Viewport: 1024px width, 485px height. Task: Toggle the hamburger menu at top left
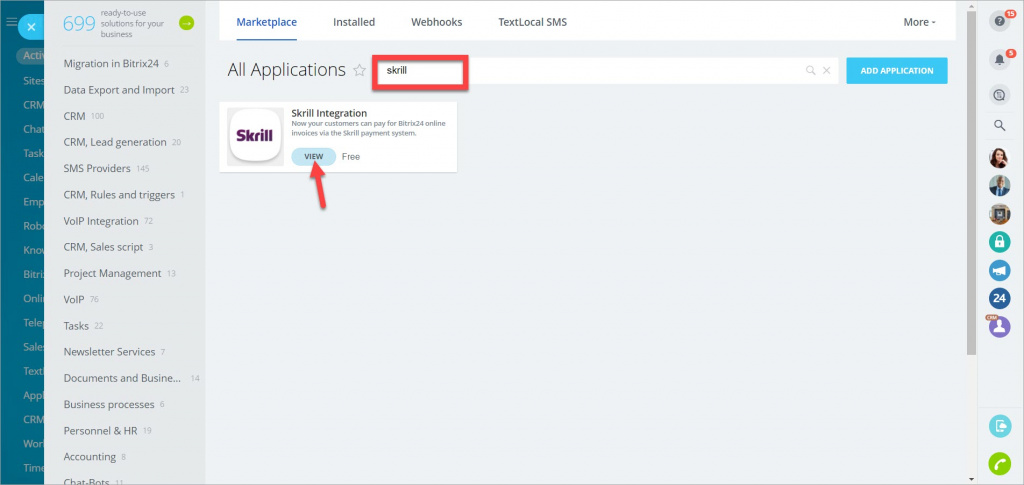click(x=11, y=21)
